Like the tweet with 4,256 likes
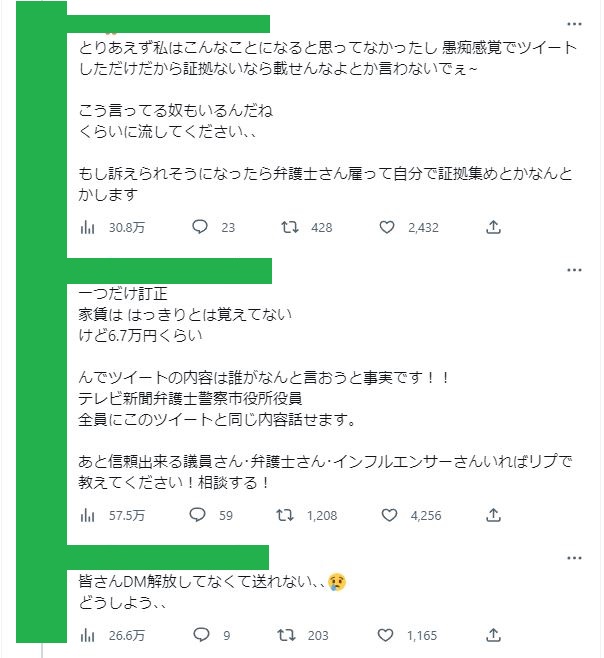604x658 pixels. (x=388, y=515)
